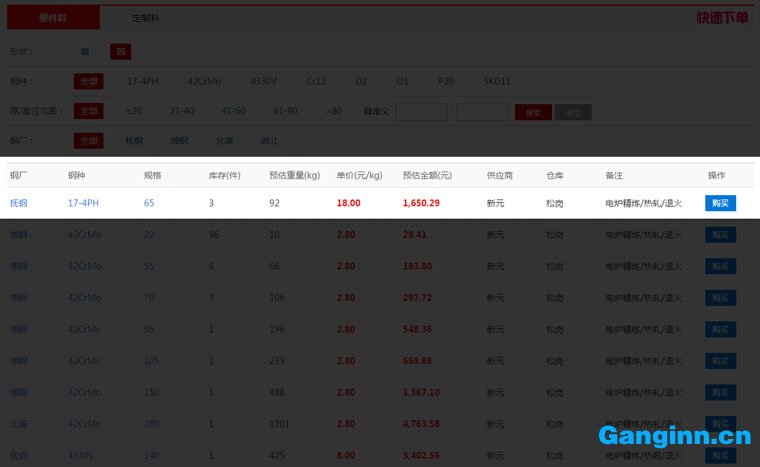Open the 快速下单 quick order link
The height and width of the screenshot is (467, 760).
[x=722, y=18]
